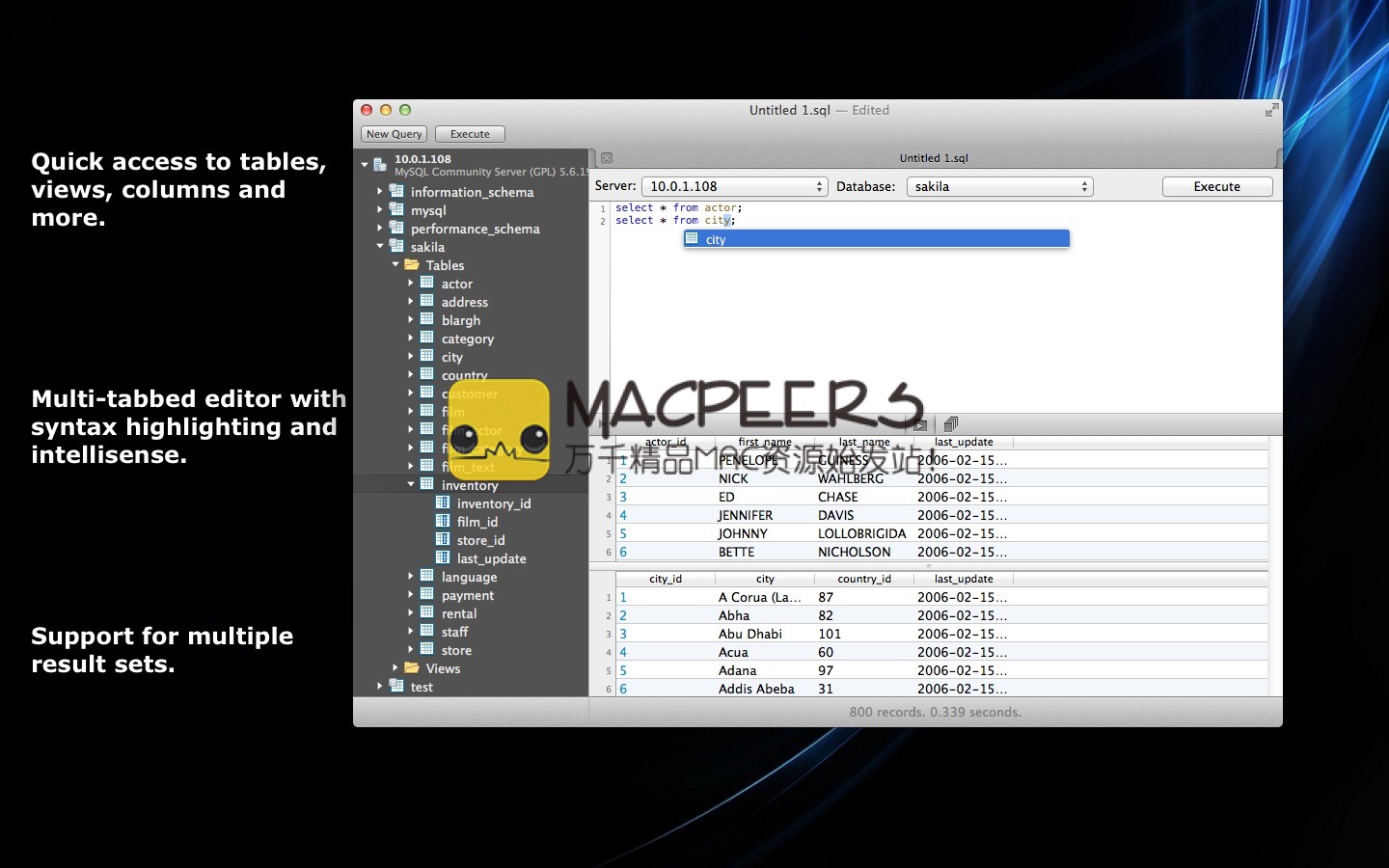
Task: Open the Database dropdown showing sakila
Action: click(x=999, y=187)
